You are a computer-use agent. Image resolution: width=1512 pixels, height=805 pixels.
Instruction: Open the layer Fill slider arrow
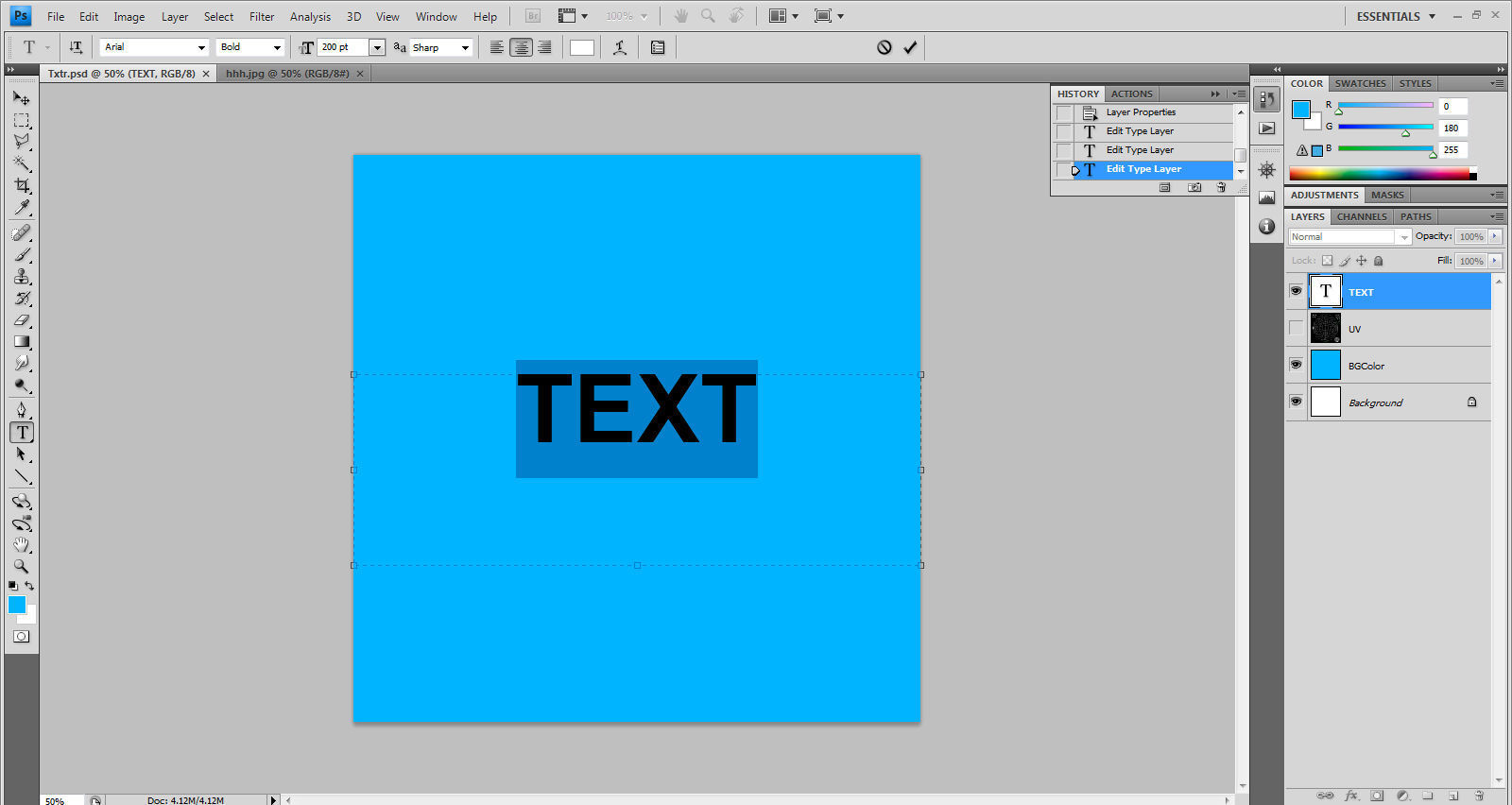click(1495, 261)
